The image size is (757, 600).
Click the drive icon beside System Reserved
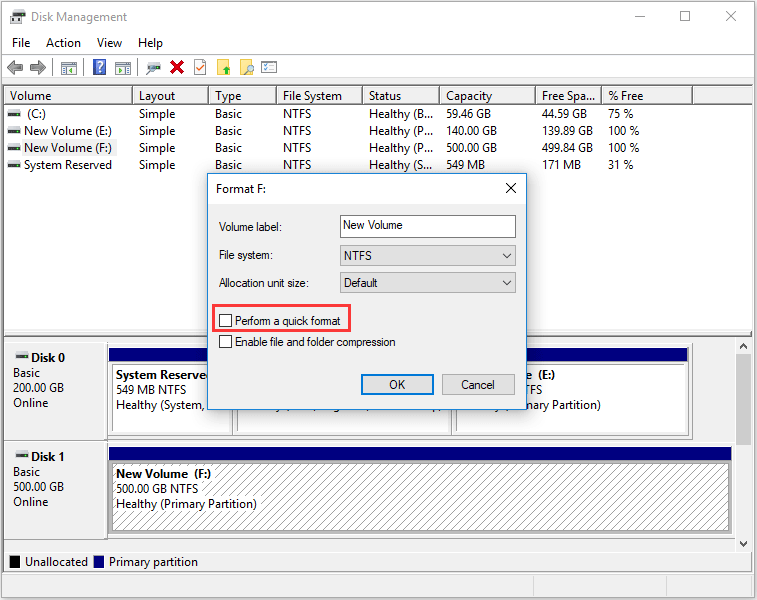coord(14,165)
